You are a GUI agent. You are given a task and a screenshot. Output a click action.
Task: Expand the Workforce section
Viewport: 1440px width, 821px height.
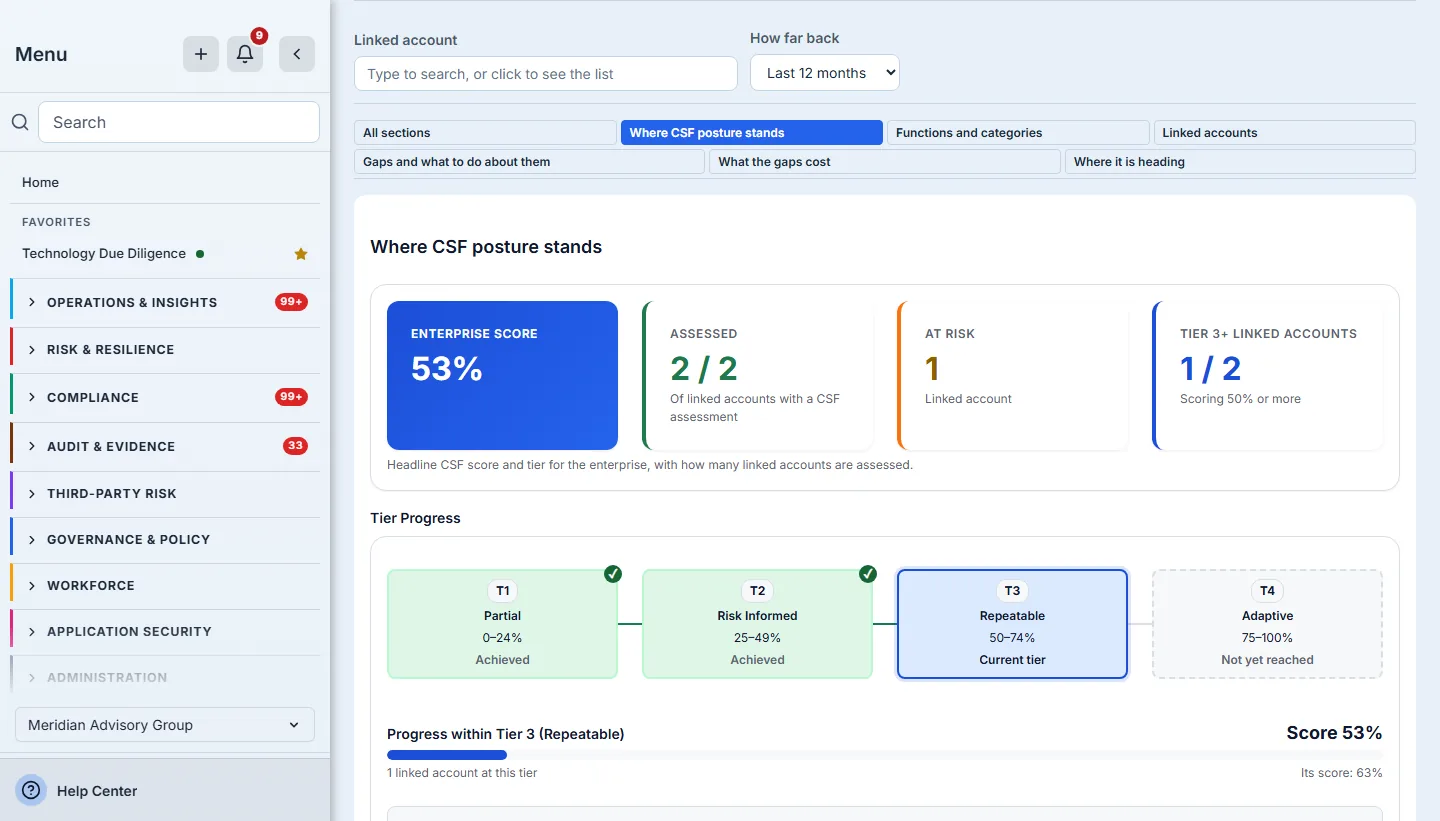pos(165,586)
